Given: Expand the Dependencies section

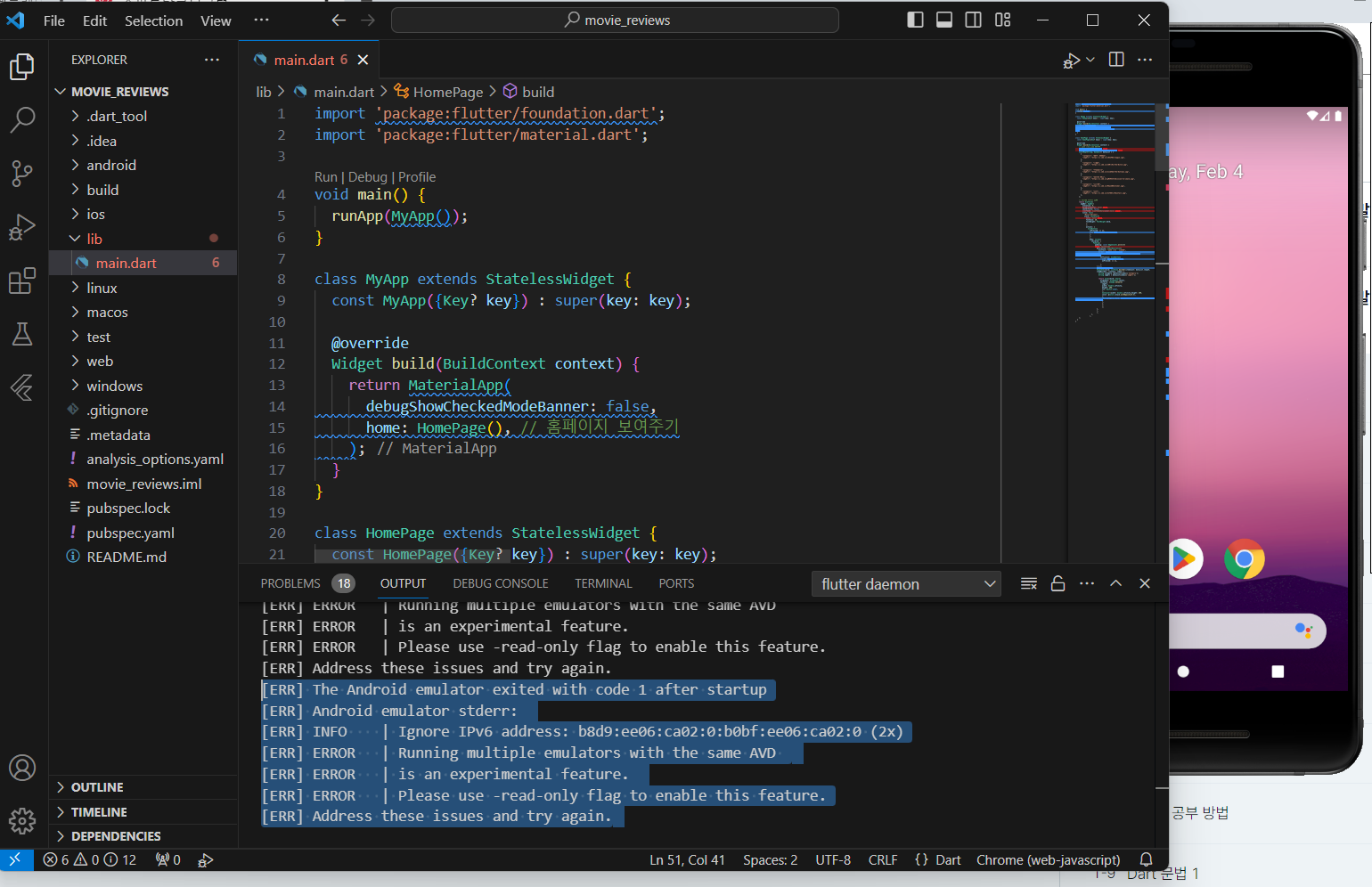Looking at the screenshot, I should [x=143, y=836].
